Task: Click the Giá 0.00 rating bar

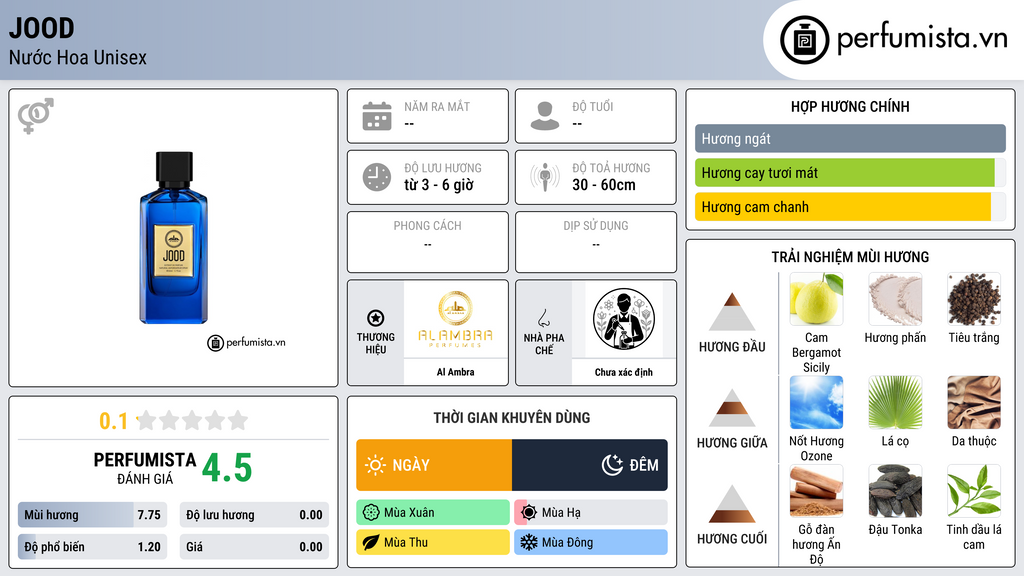Action: pyautogui.click(x=254, y=547)
